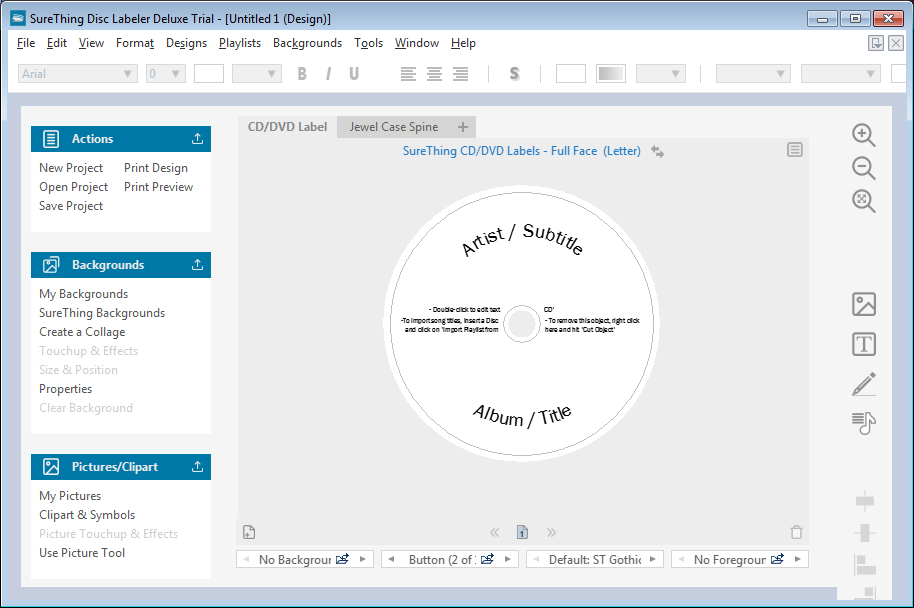Click the Zoom to Fit icon

[x=863, y=201]
